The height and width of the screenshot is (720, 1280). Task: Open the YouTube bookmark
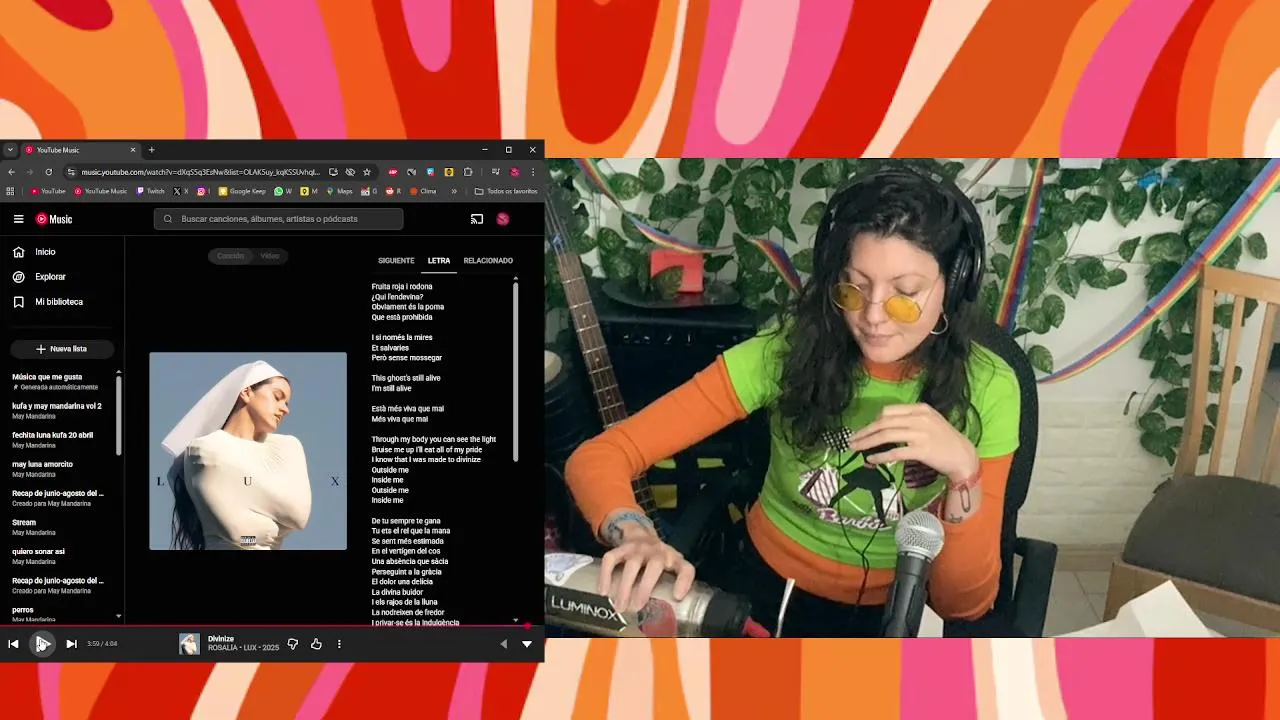tap(48, 191)
